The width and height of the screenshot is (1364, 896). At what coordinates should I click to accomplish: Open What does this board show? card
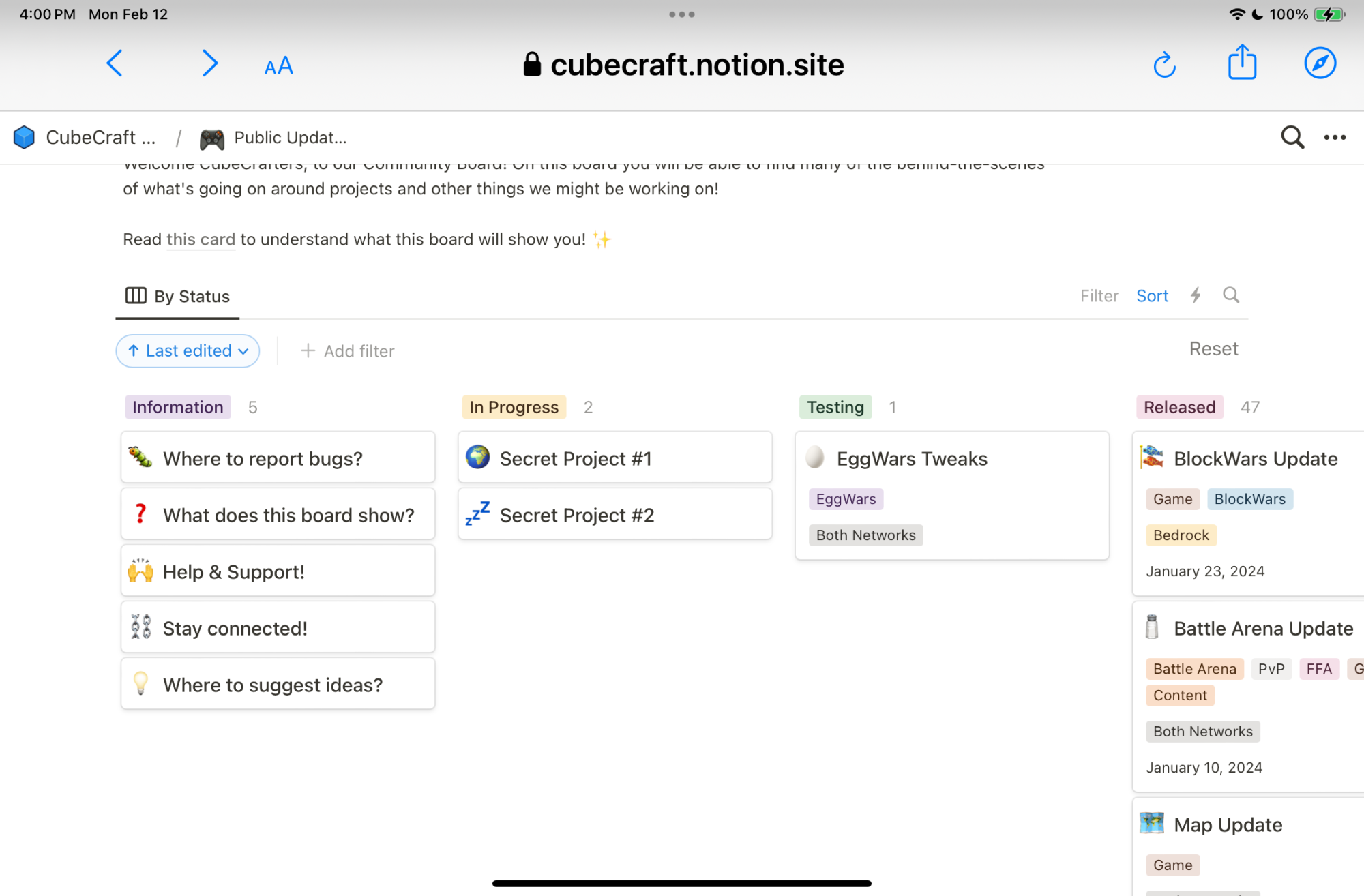[278, 514]
